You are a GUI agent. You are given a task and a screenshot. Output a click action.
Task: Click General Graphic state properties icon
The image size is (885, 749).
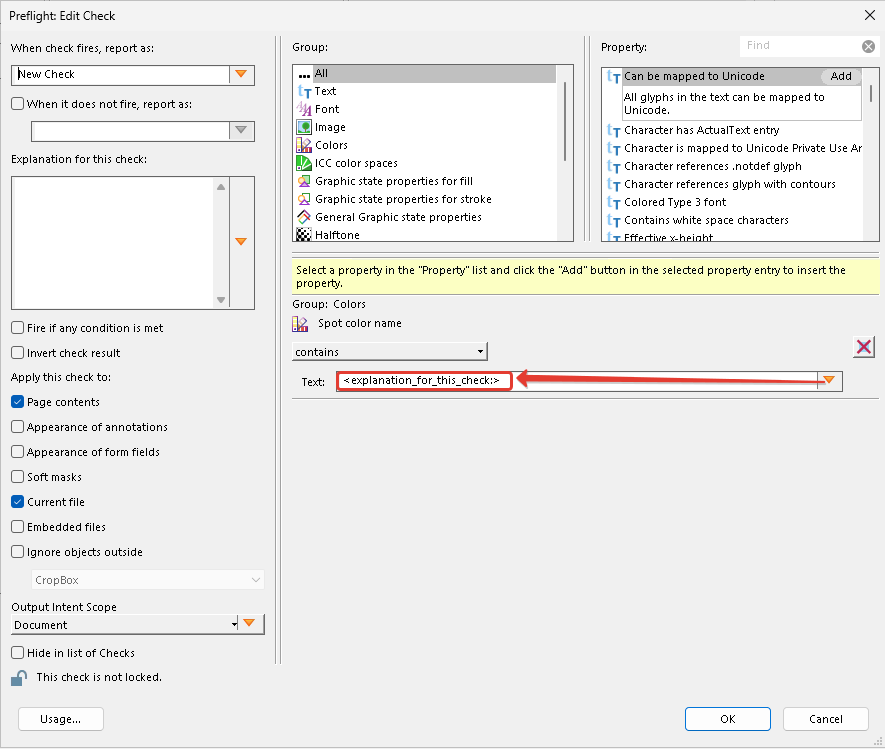pyautogui.click(x=304, y=217)
